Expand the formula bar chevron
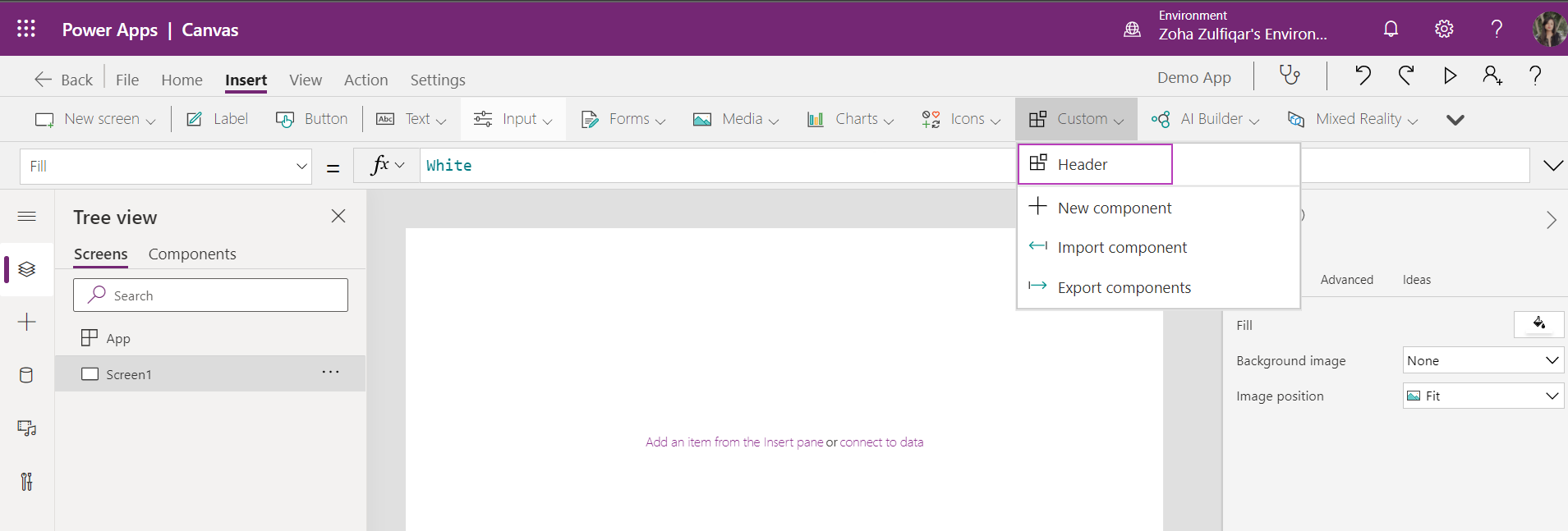This screenshot has height=531, width=1568. [1552, 166]
